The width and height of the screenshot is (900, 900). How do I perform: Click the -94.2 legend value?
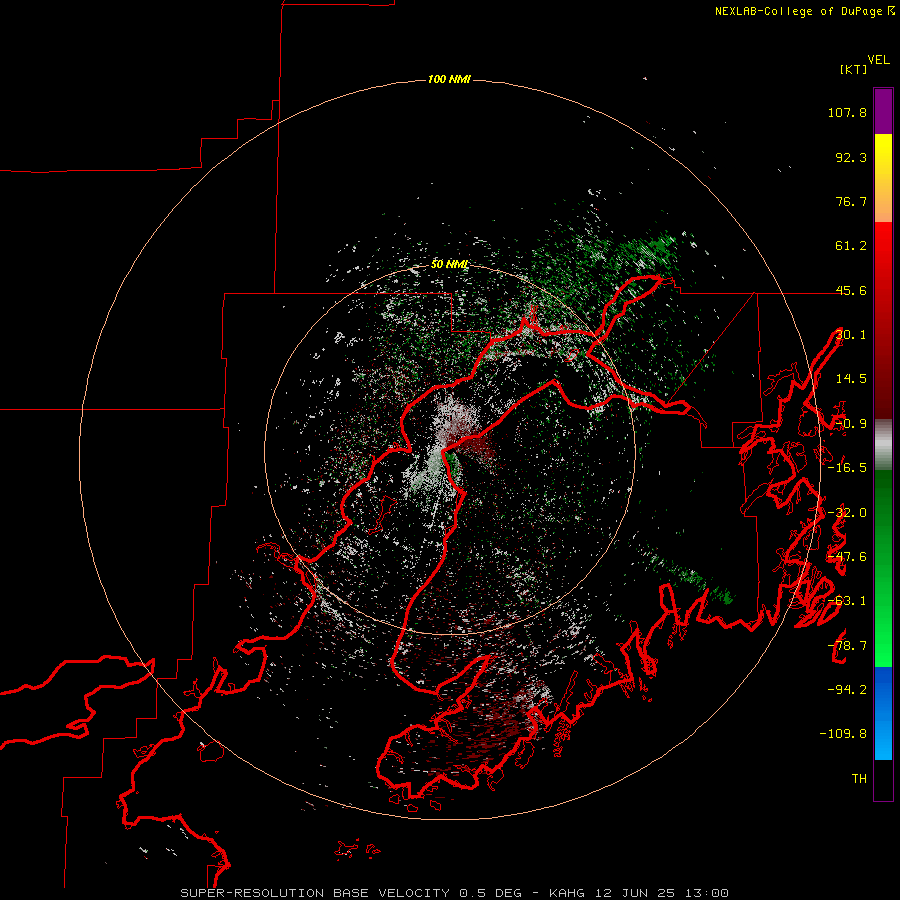(x=847, y=689)
